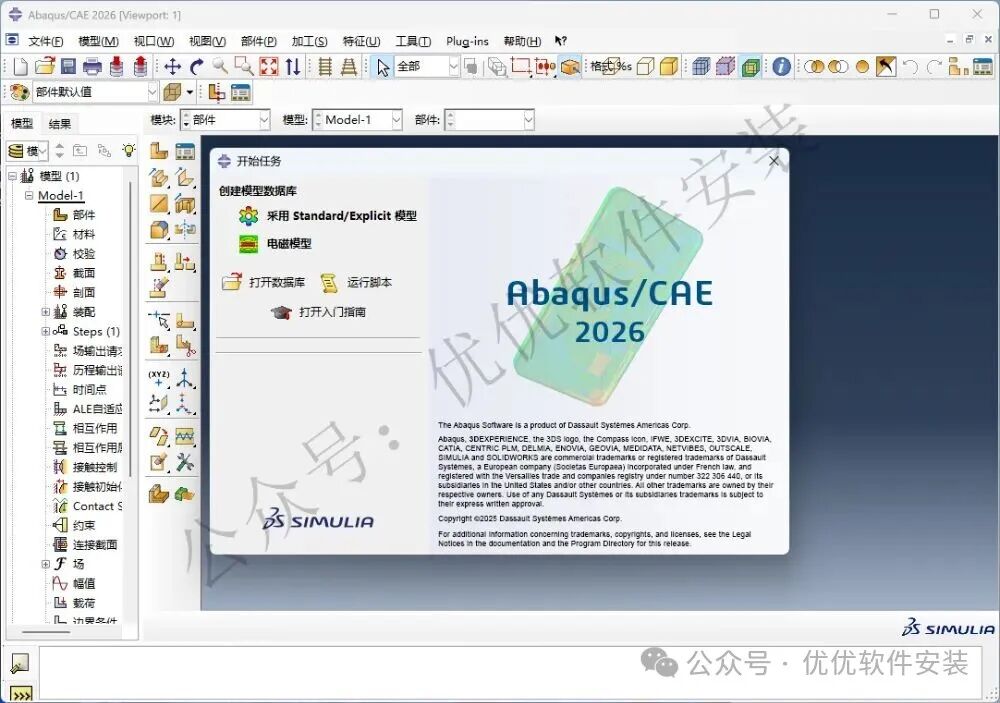Click the light bulb icon in the model tree toolbar
Image resolution: width=1000 pixels, height=703 pixels.
pyautogui.click(x=129, y=151)
